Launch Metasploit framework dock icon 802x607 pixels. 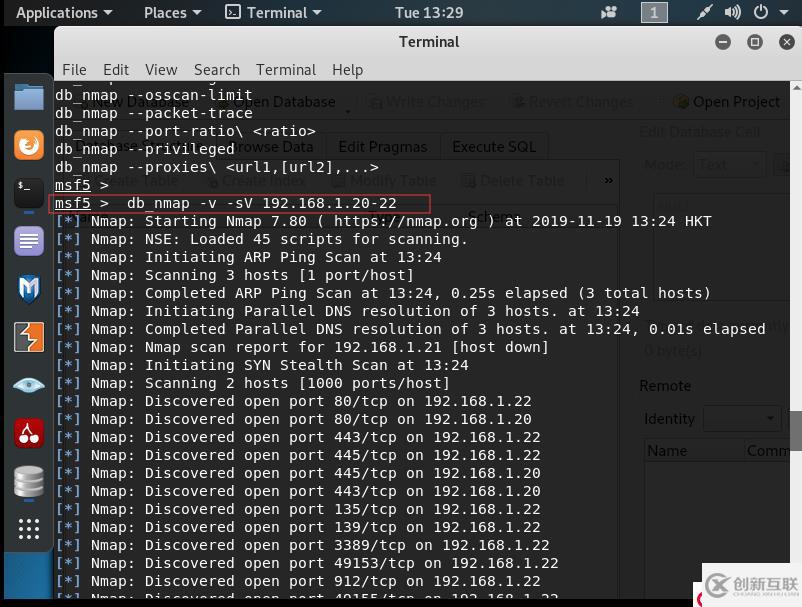[x=29, y=289]
